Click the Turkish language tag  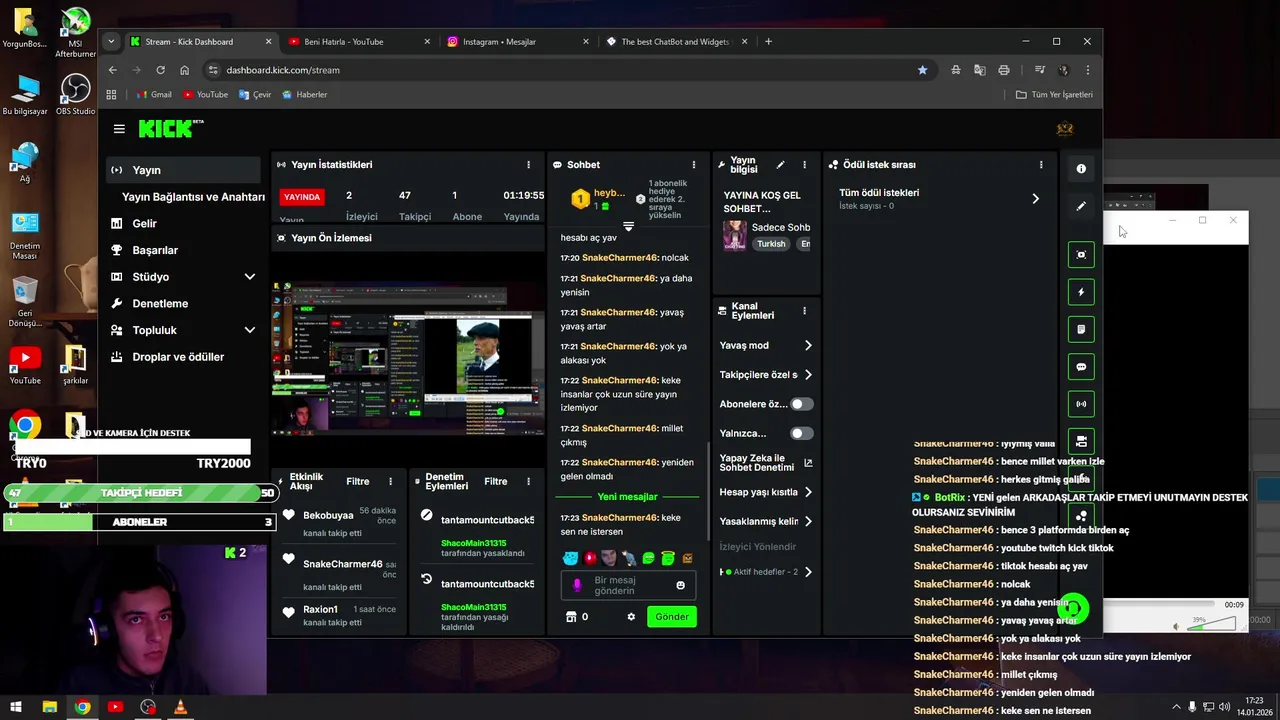tap(771, 244)
